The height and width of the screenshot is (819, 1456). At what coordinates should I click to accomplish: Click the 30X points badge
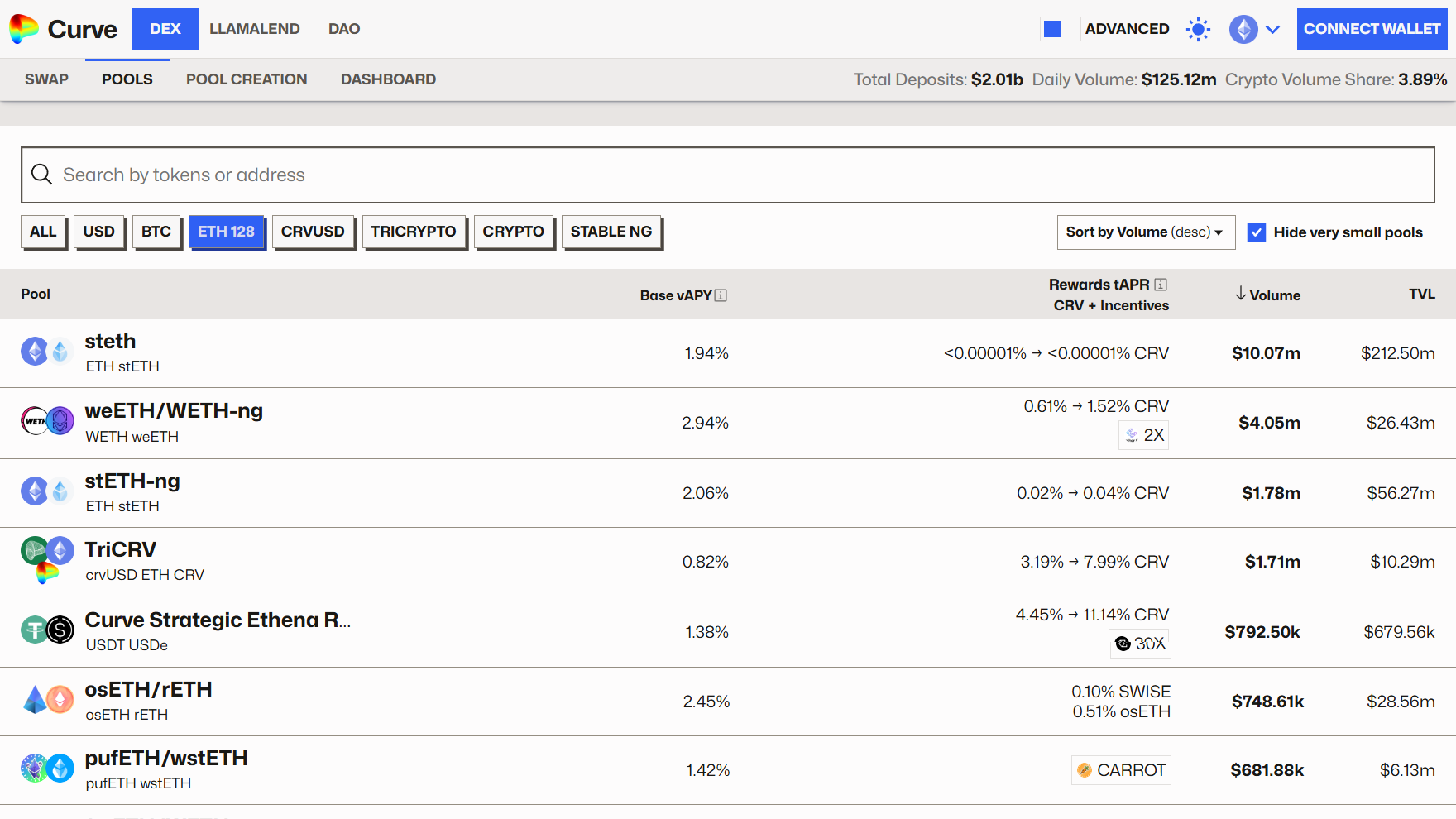[x=1140, y=644]
